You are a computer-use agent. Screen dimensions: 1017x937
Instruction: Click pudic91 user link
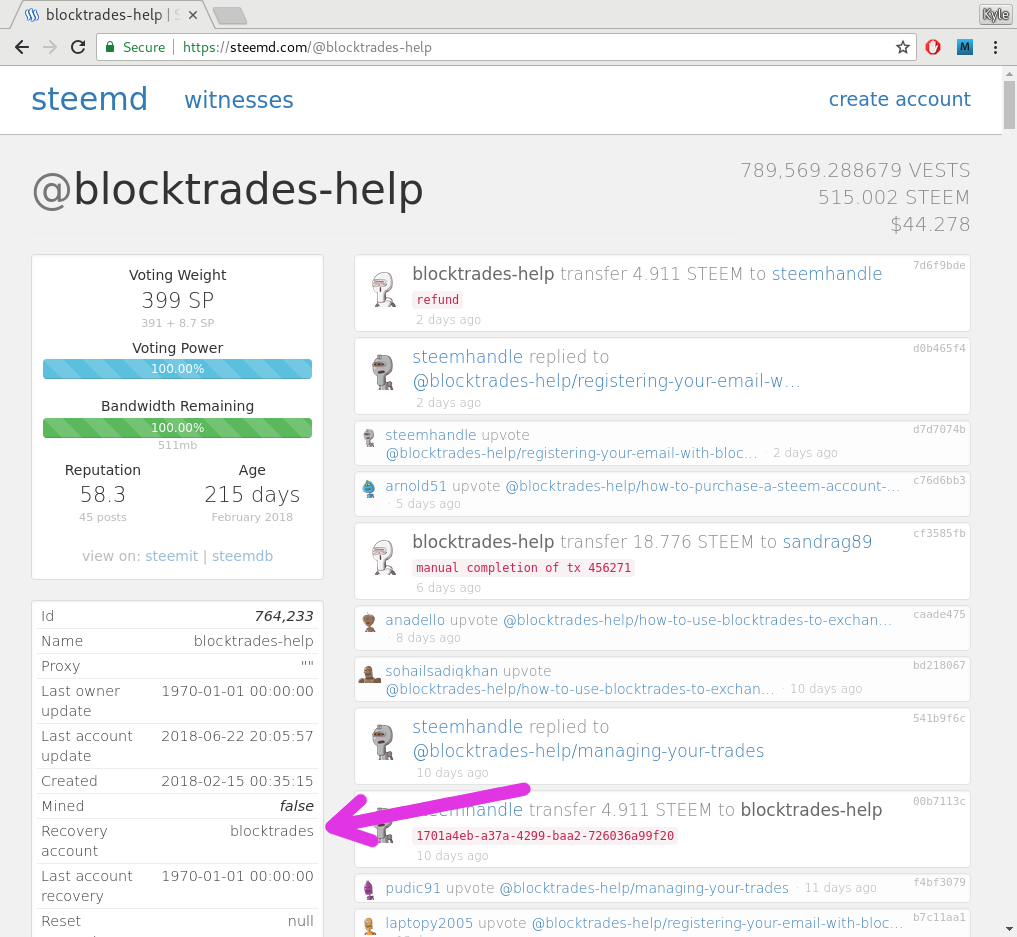click(x=413, y=888)
